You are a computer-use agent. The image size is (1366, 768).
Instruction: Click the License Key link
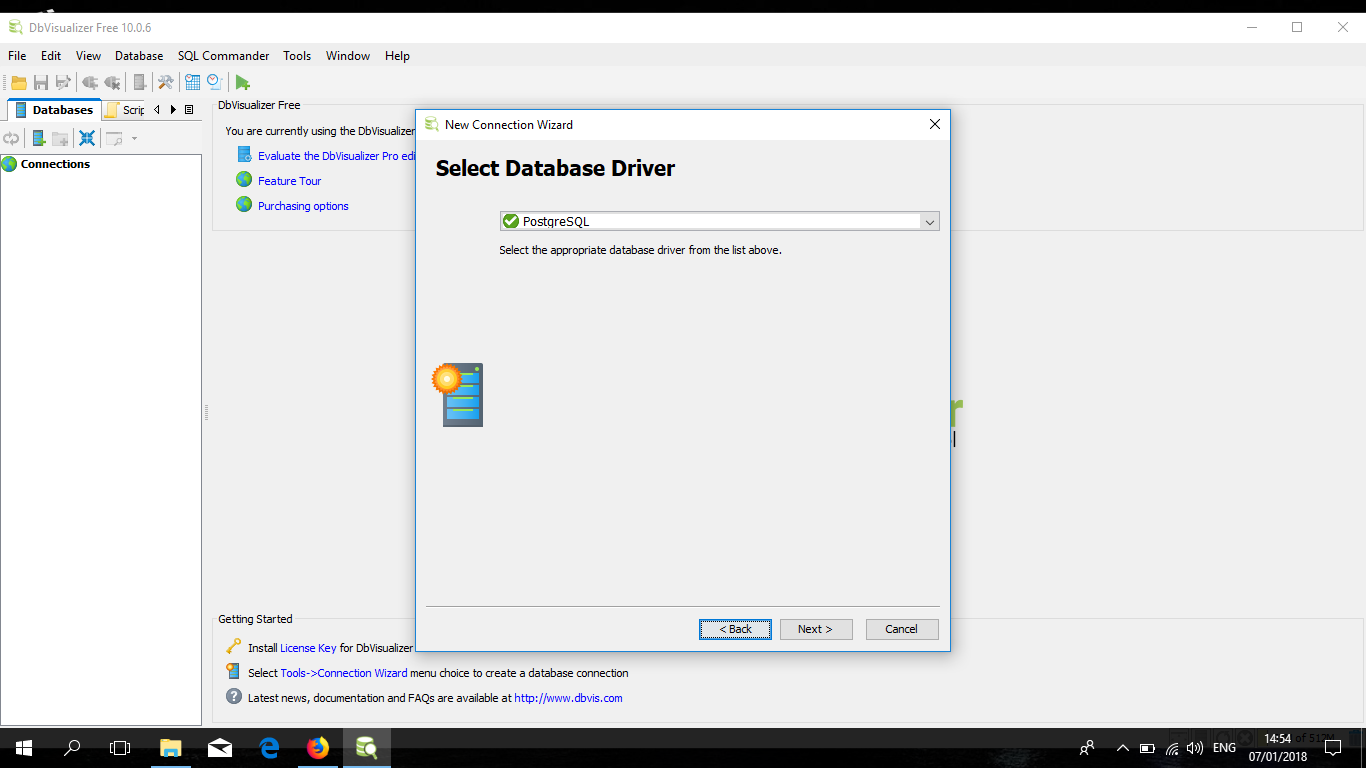click(x=308, y=648)
